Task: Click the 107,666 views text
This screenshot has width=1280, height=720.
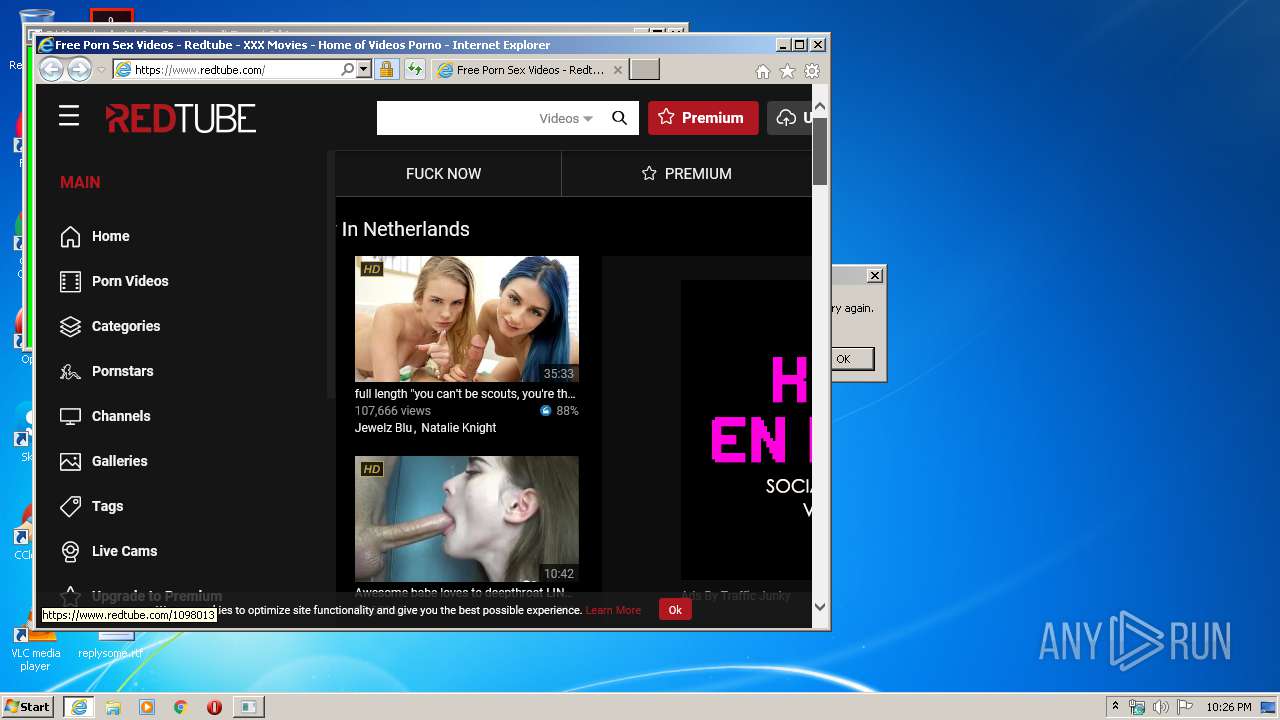Action: (x=393, y=411)
